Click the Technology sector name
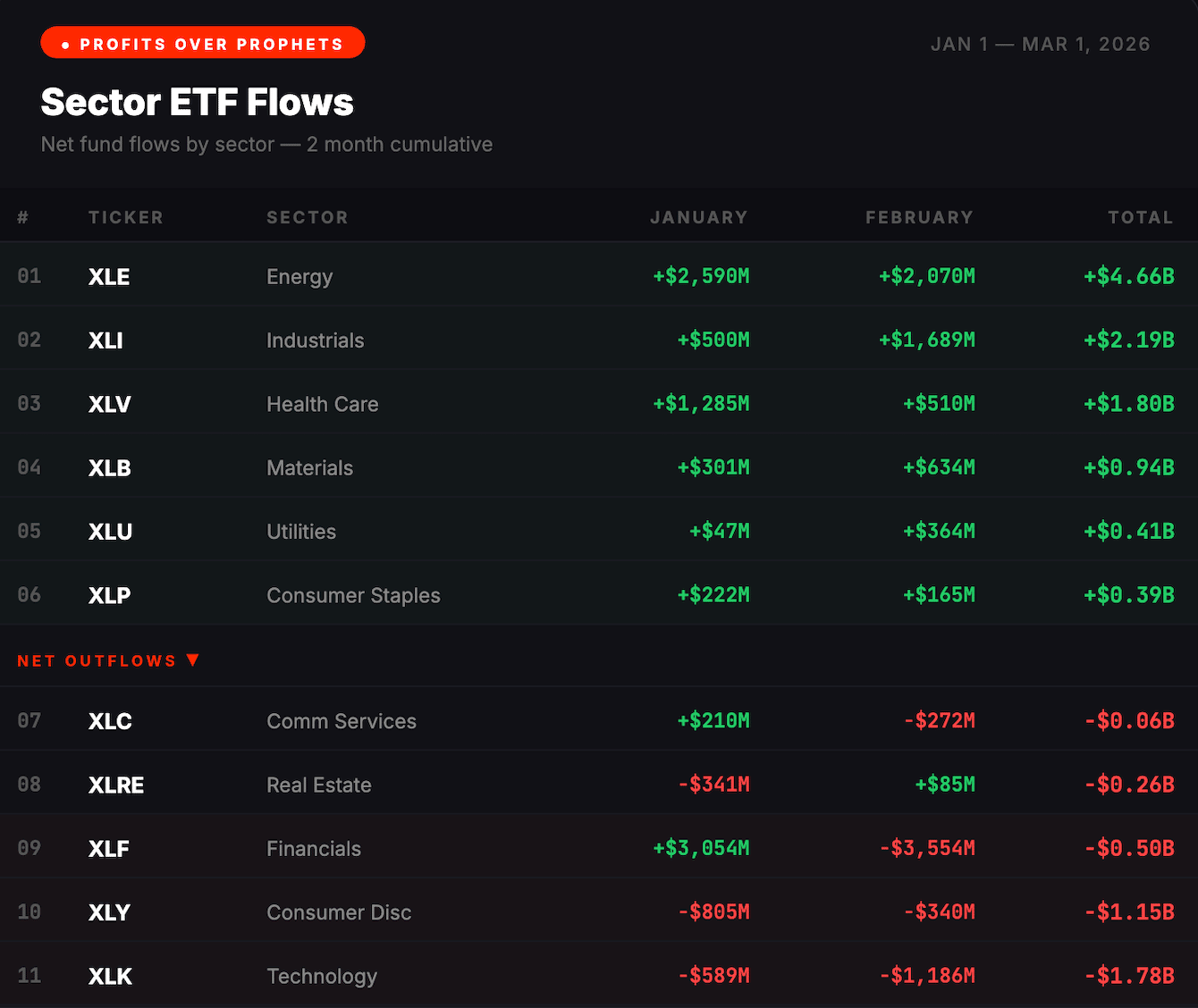Image resolution: width=1198 pixels, height=1008 pixels. click(322, 976)
